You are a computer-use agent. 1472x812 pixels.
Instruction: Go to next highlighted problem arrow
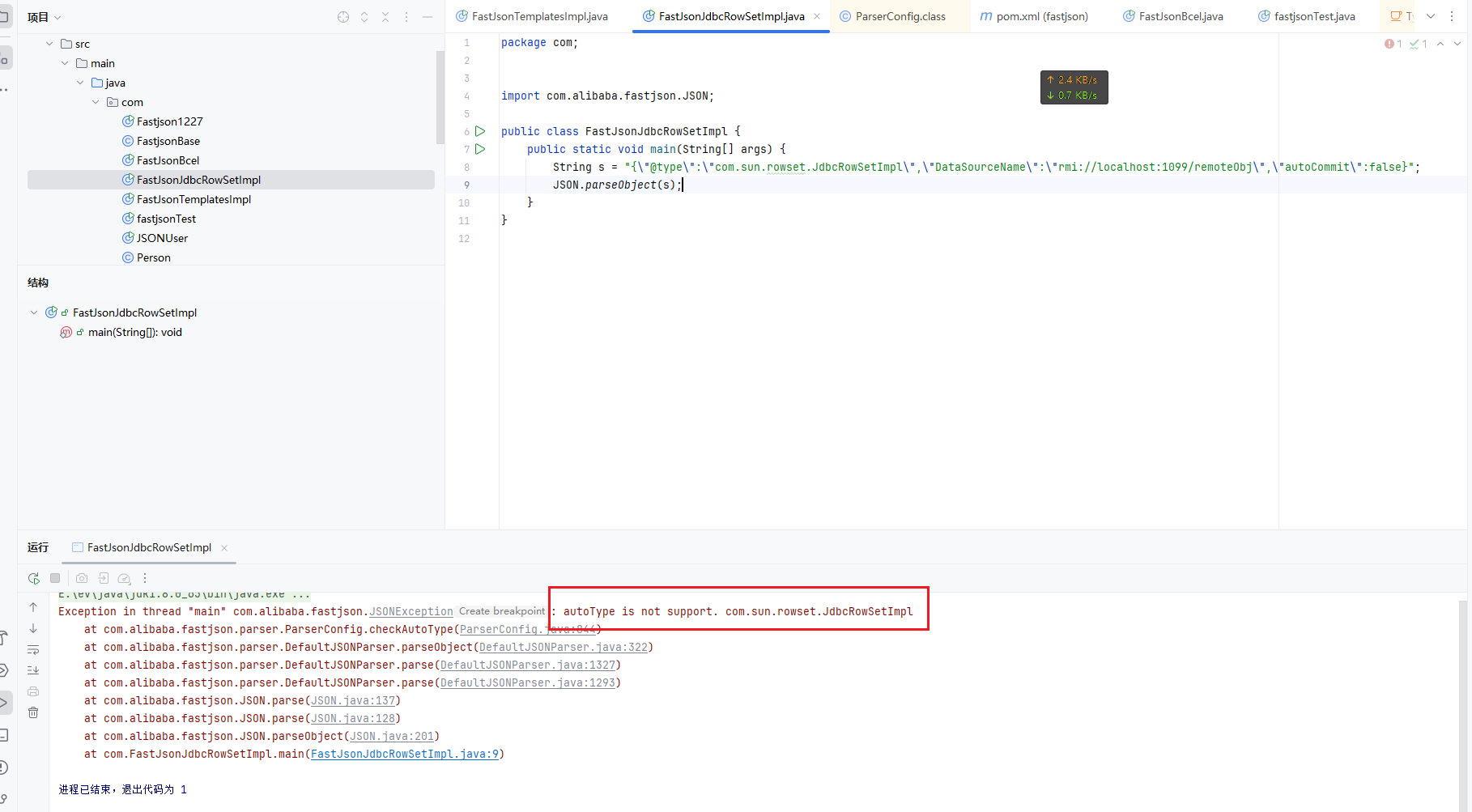tap(1457, 44)
